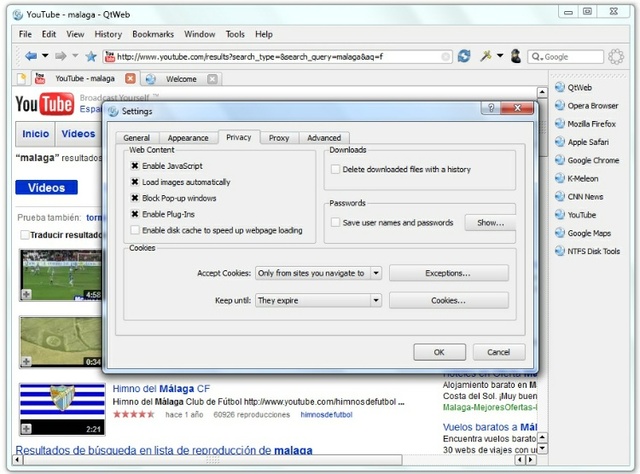Check Save user names and passwords
The height and width of the screenshot is (474, 640).
point(335,223)
